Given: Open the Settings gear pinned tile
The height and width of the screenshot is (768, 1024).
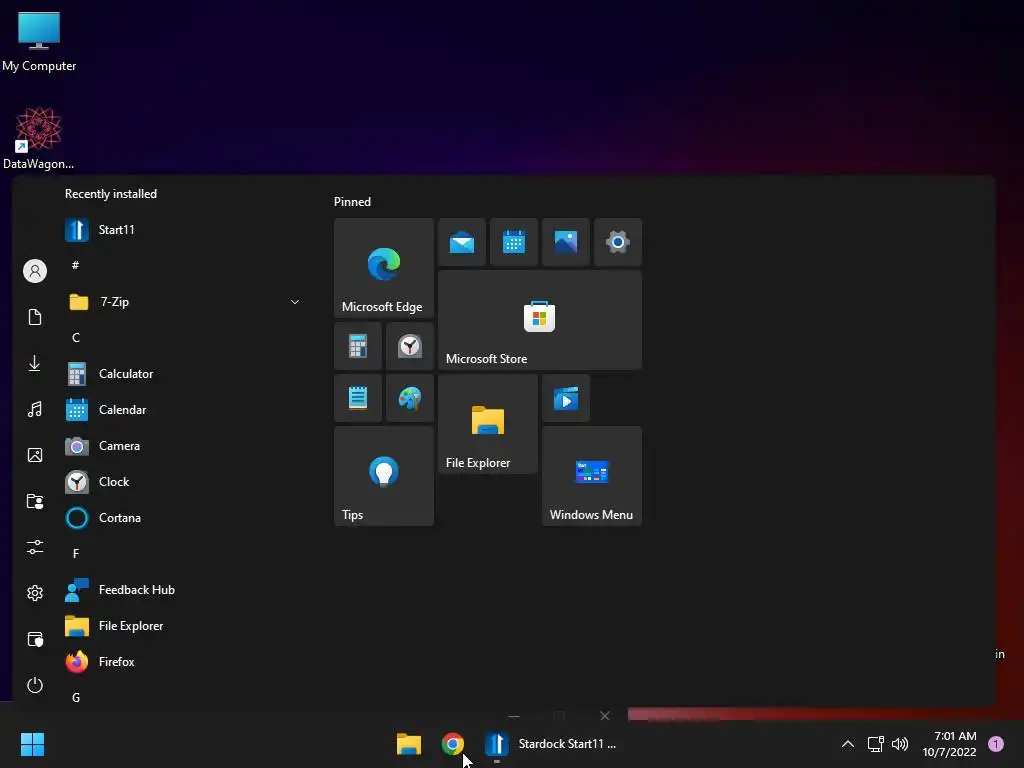Looking at the screenshot, I should [618, 242].
